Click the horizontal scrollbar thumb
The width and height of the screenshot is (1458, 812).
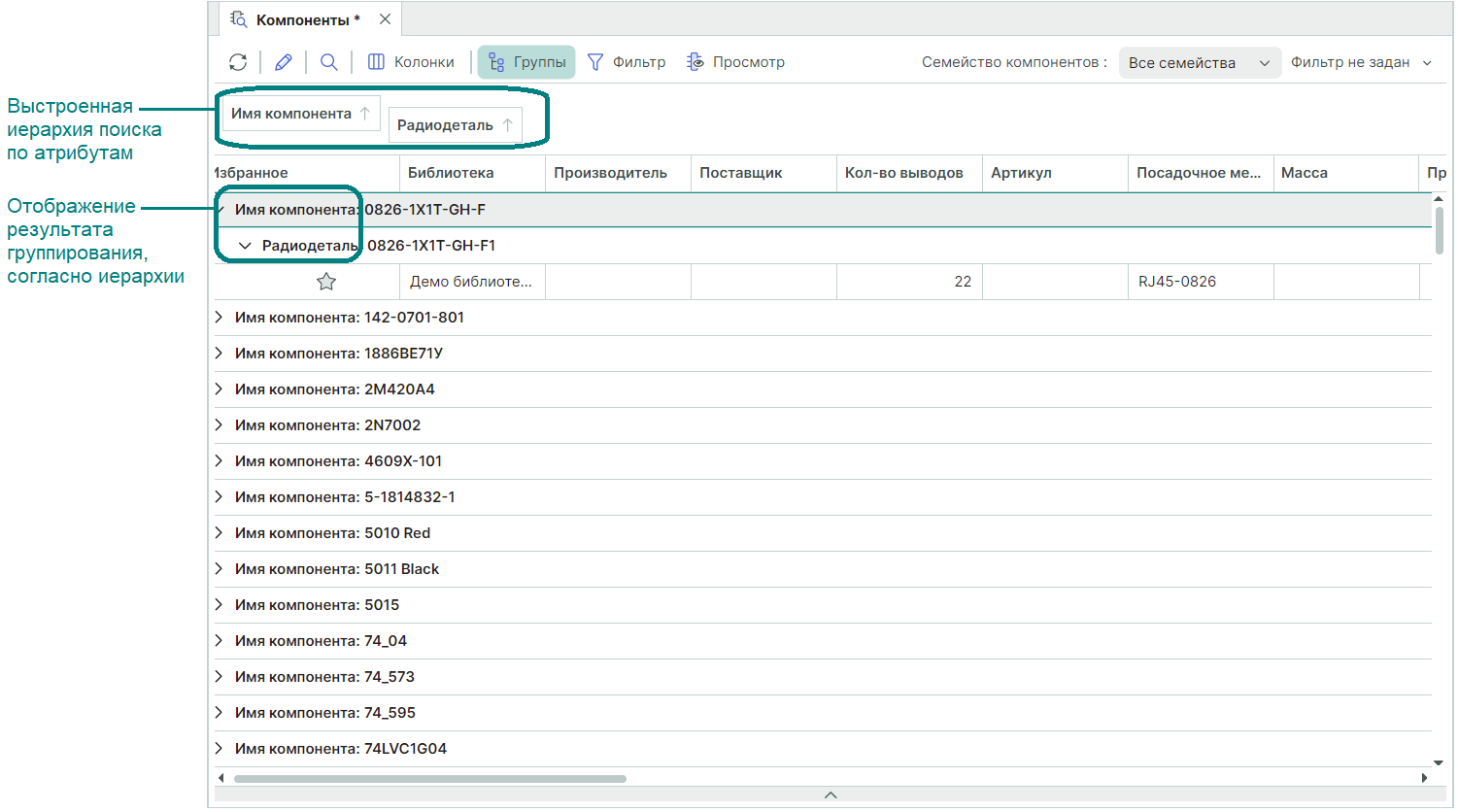429,778
